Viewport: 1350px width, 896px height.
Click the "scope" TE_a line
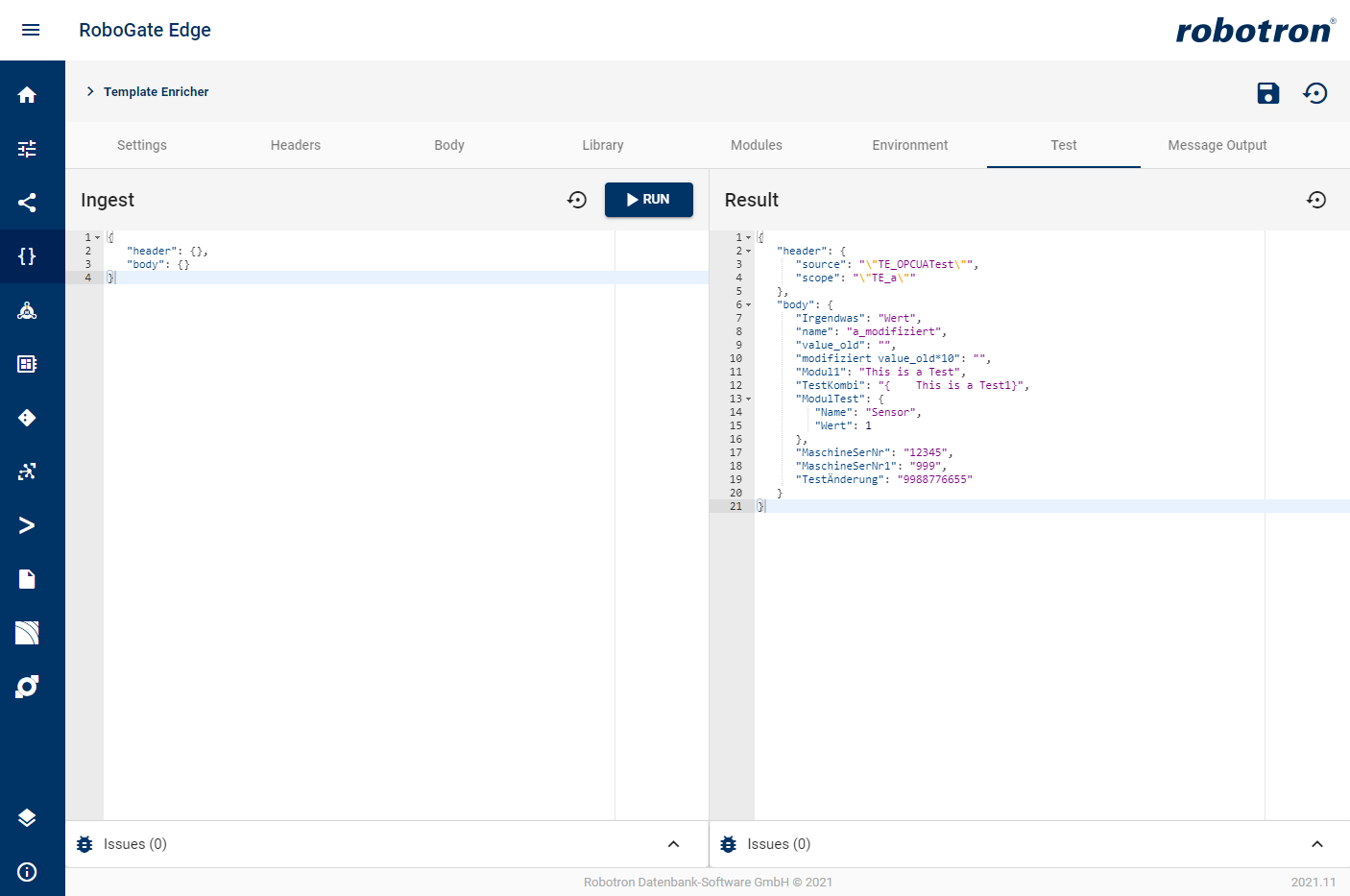856,278
